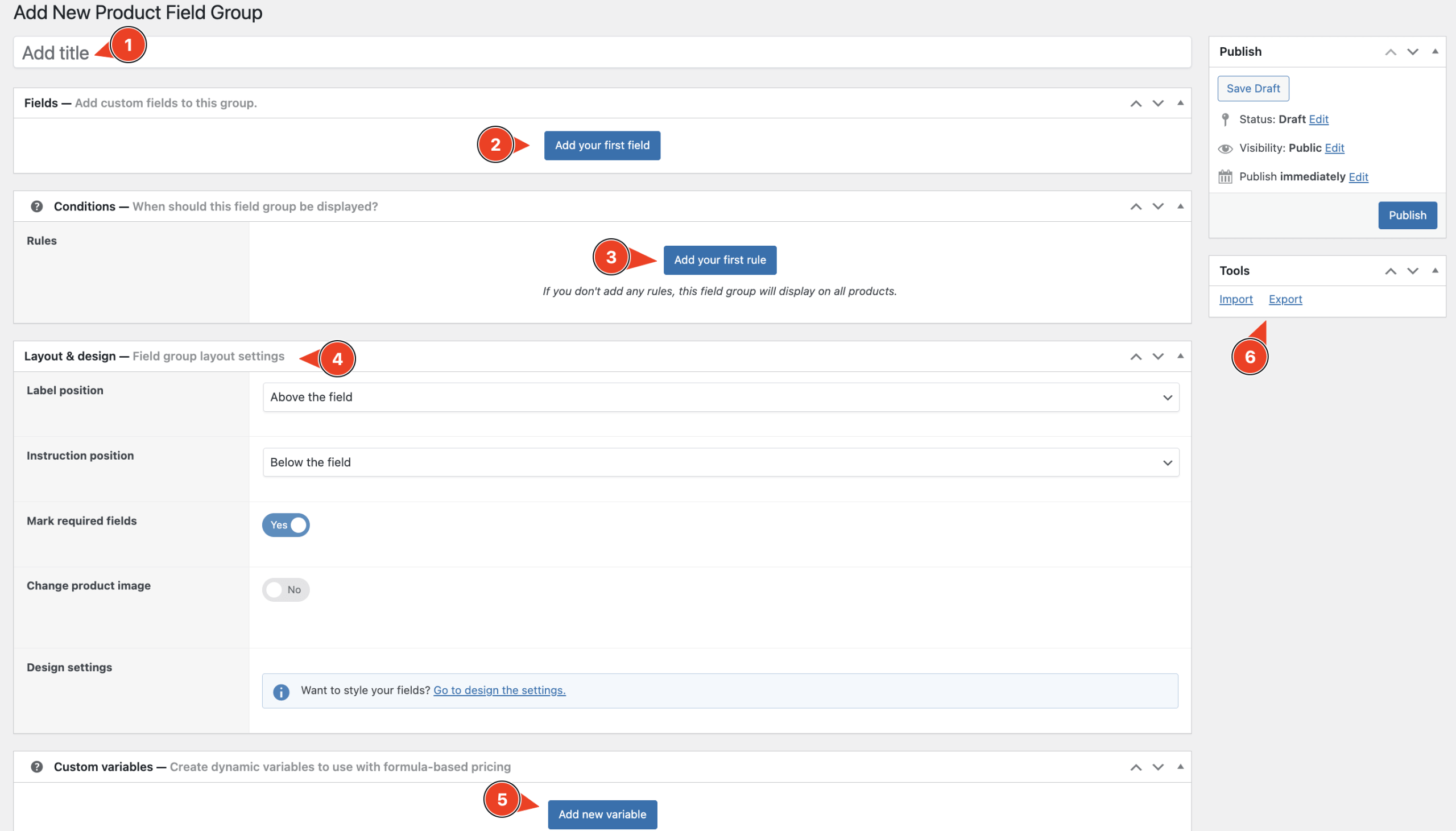Collapse the Custom variables panel with its triangle

(x=1180, y=767)
